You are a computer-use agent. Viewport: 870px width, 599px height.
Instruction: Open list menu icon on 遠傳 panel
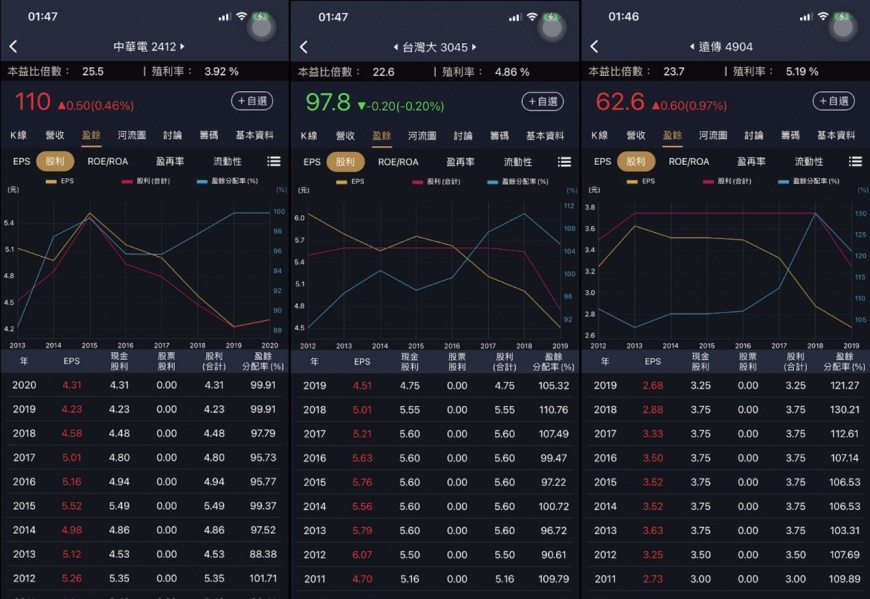tap(855, 161)
